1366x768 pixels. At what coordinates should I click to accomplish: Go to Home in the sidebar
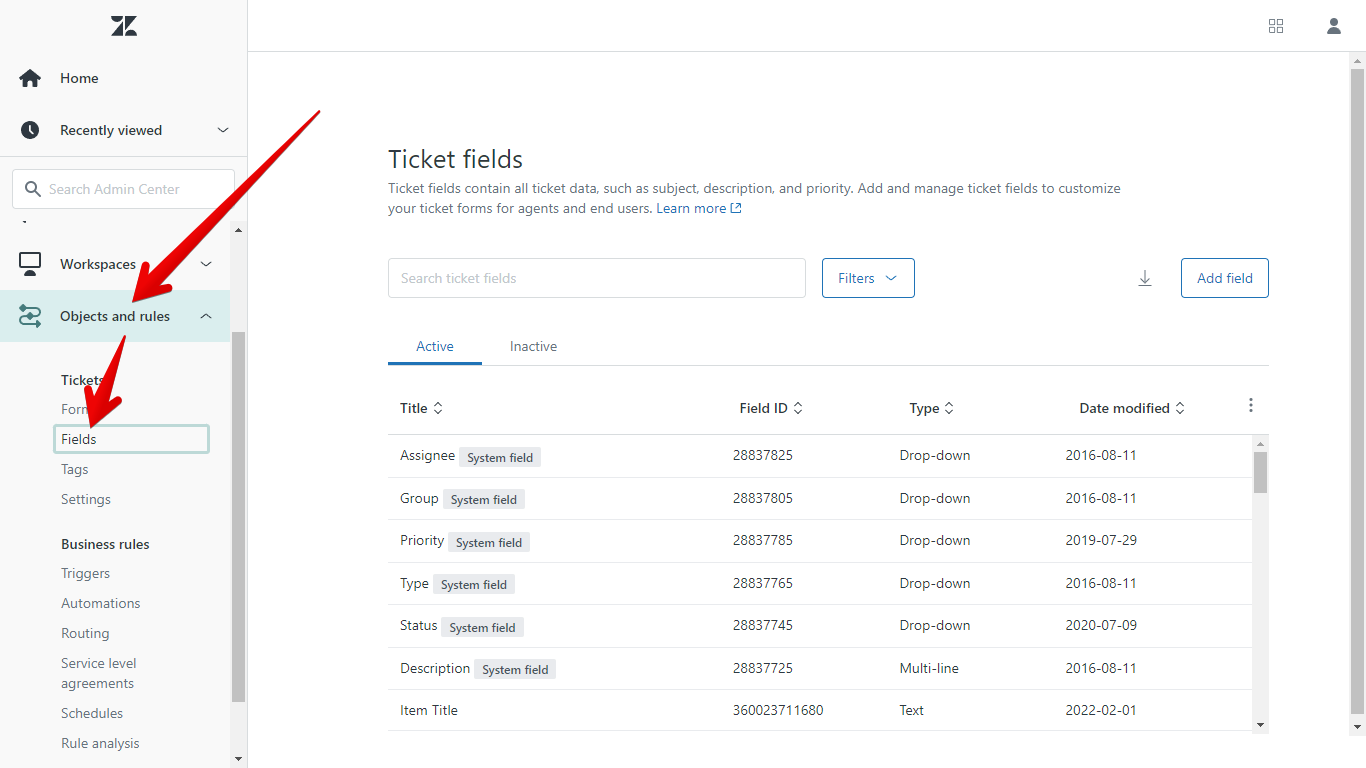pos(79,78)
